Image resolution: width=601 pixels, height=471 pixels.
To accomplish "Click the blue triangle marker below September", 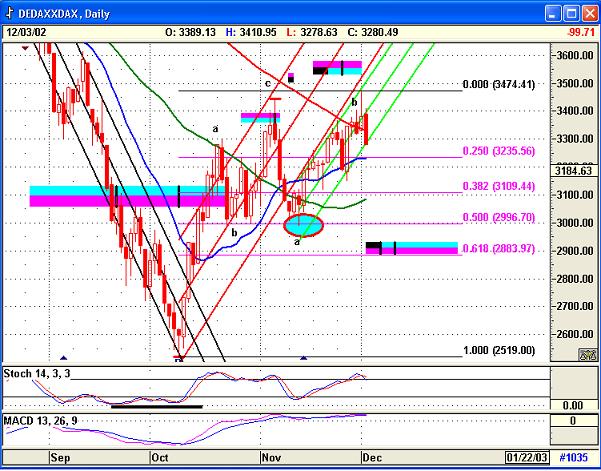I will pos(64,358).
